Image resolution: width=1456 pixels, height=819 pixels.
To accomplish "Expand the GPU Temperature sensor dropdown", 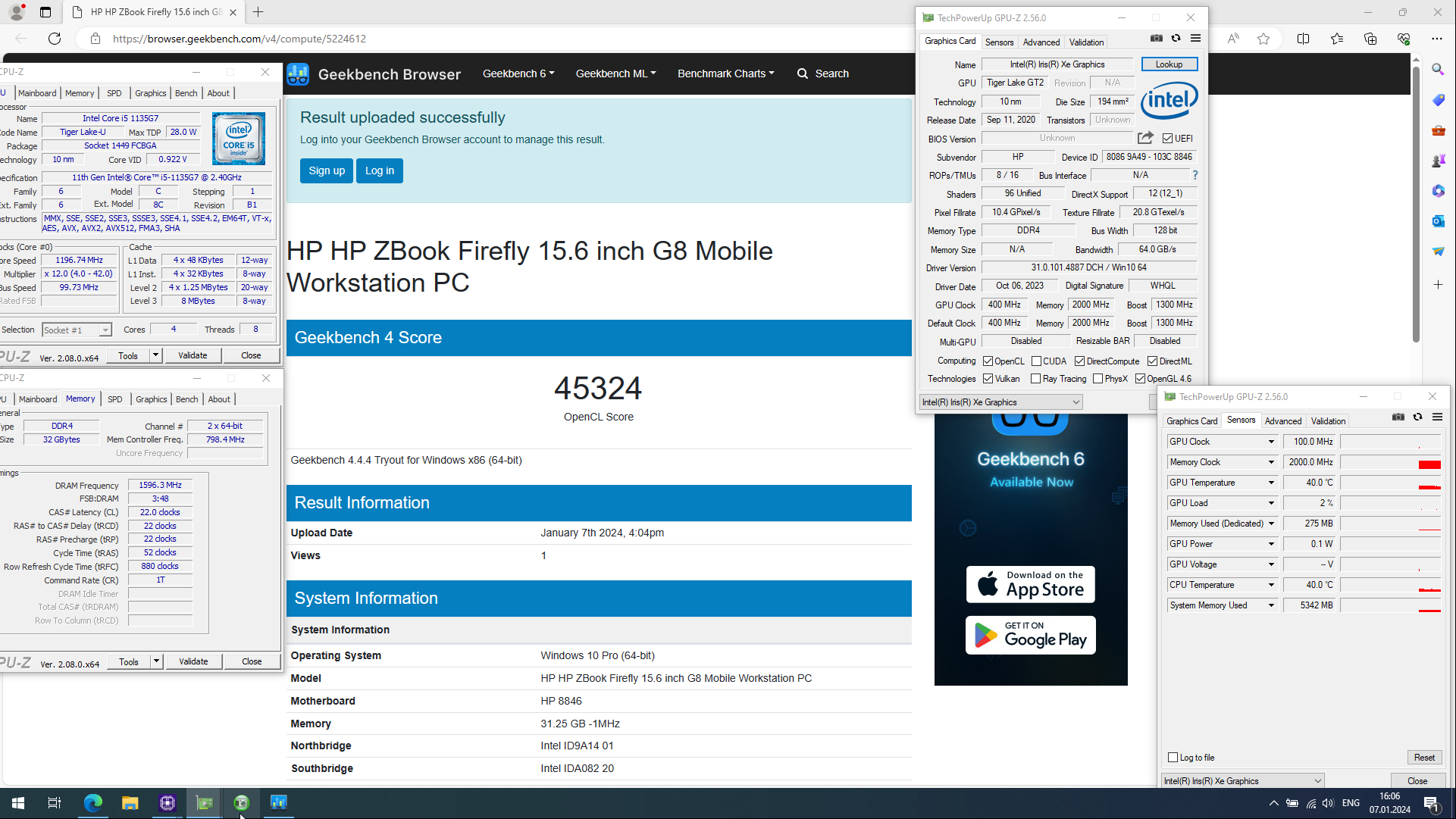I will (1271, 483).
